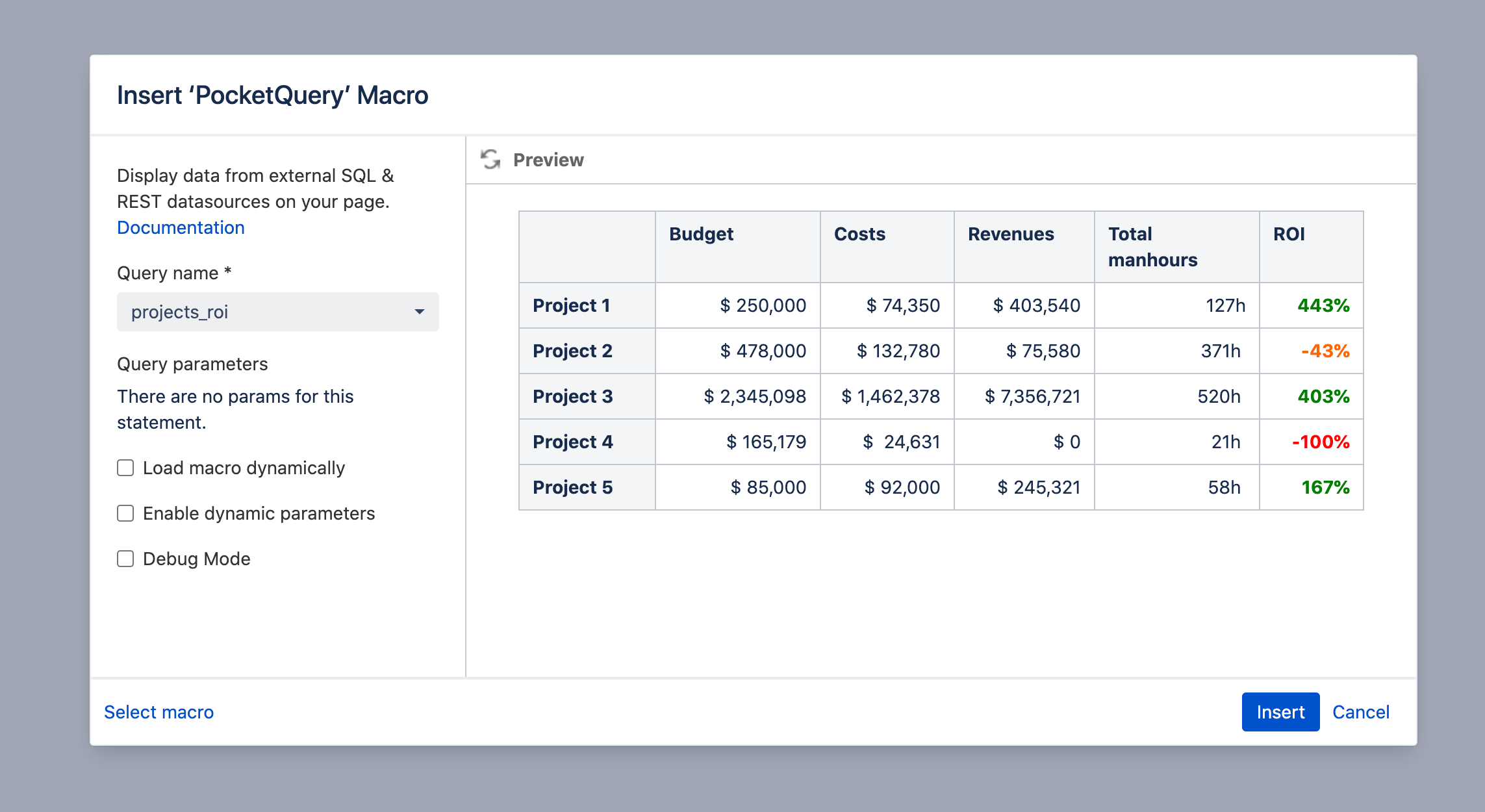1485x812 pixels.
Task: Select the Project 5 row header
Action: click(x=587, y=487)
